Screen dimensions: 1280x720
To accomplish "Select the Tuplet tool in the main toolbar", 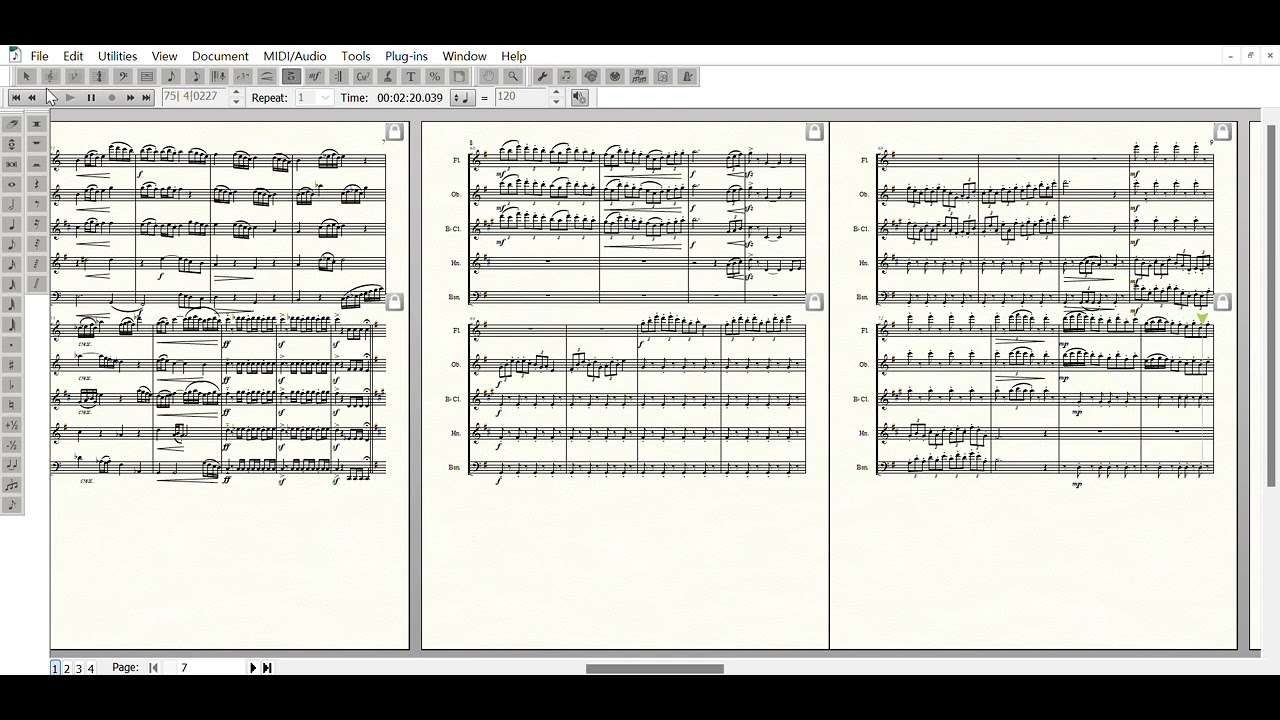I will pos(243,76).
